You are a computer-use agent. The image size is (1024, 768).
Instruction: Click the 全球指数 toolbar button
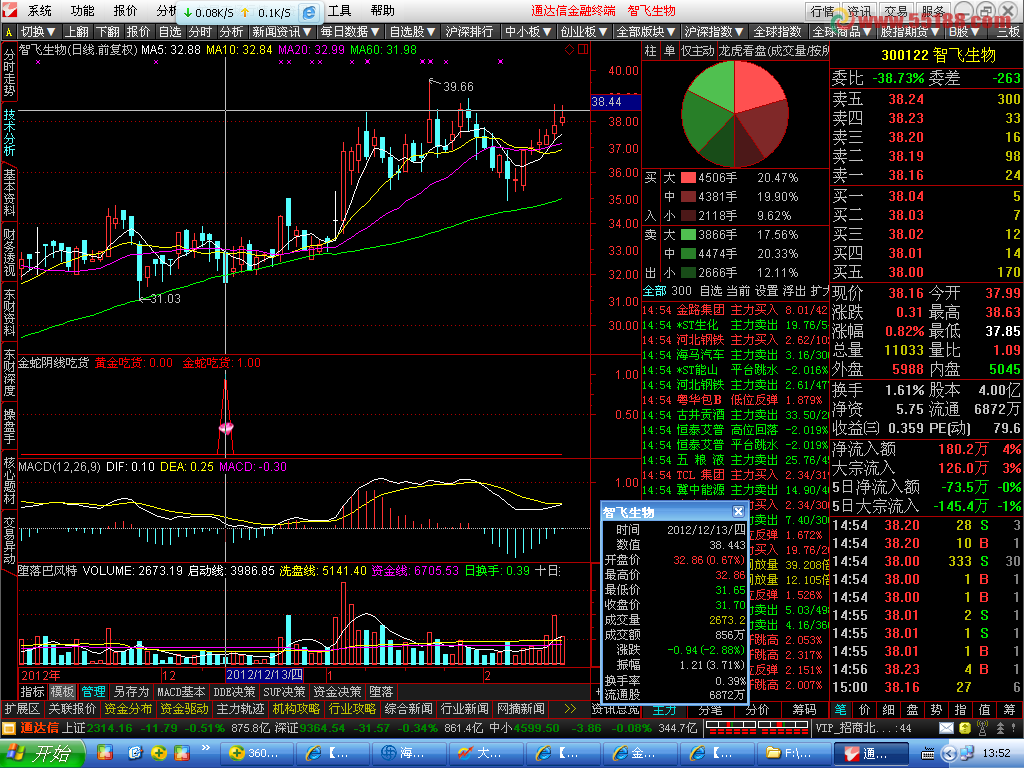point(777,31)
